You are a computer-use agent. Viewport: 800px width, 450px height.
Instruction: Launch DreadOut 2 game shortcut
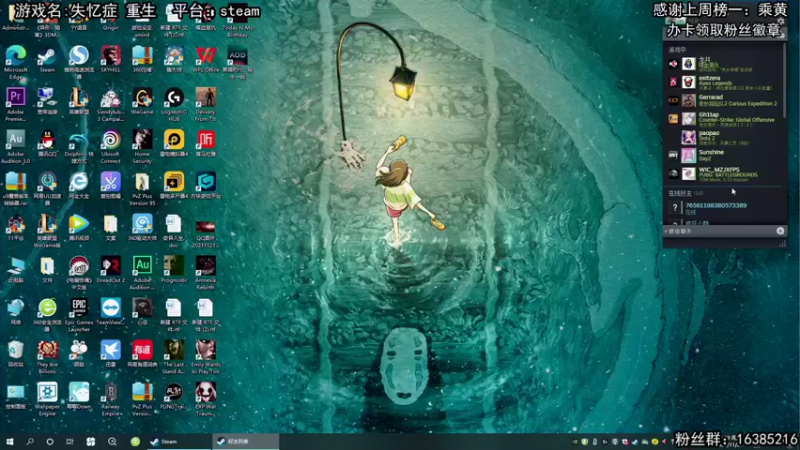(x=110, y=269)
